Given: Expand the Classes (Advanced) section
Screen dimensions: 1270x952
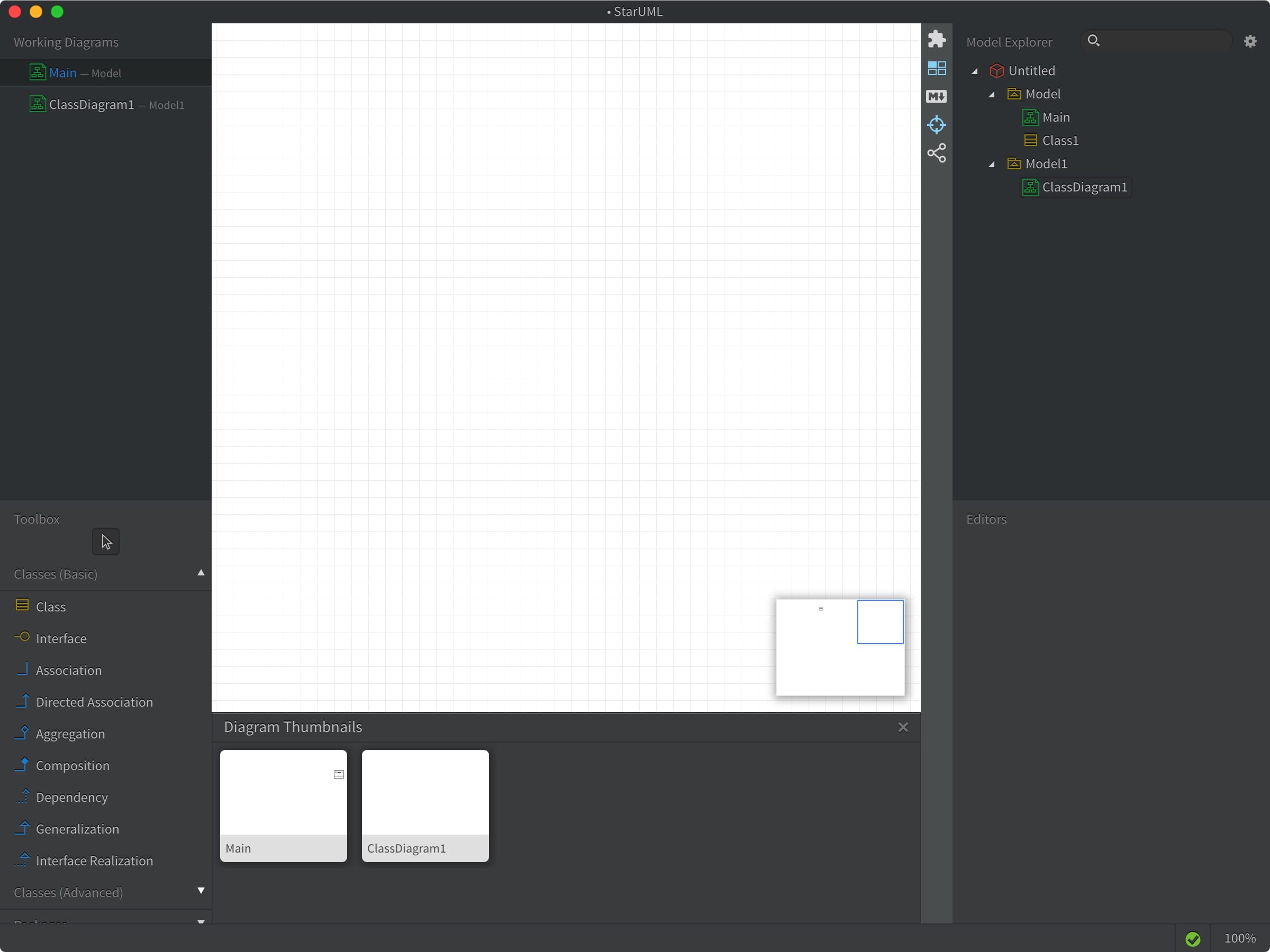Looking at the screenshot, I should click(201, 891).
